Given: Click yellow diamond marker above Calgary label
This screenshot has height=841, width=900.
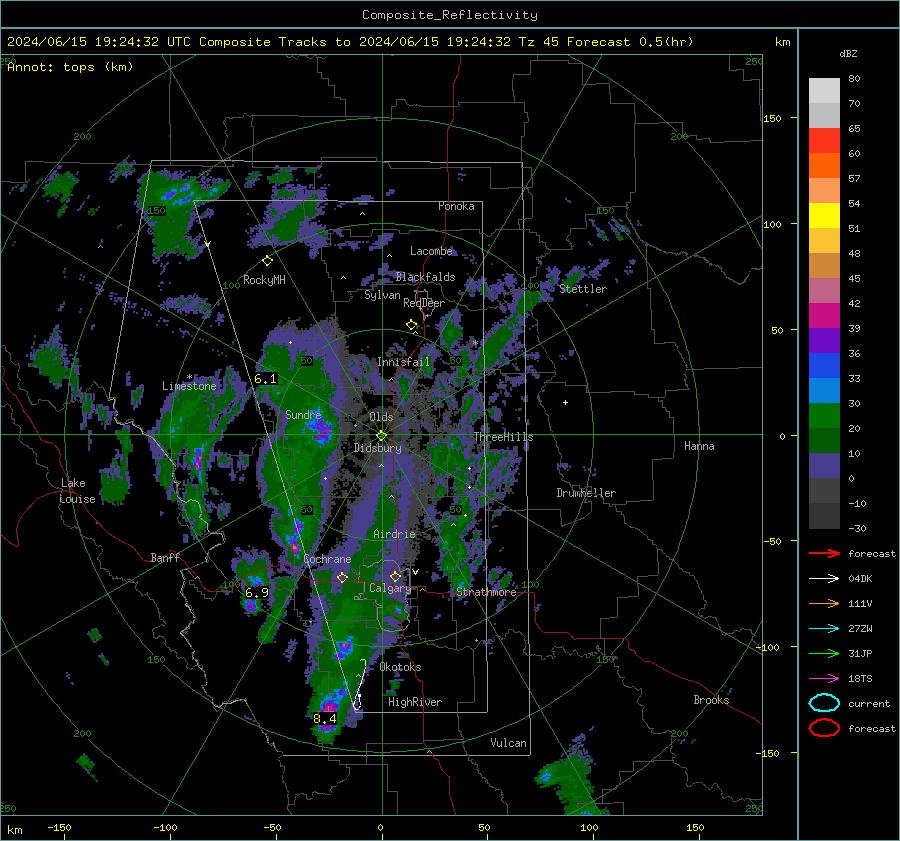Looking at the screenshot, I should pos(395,576).
